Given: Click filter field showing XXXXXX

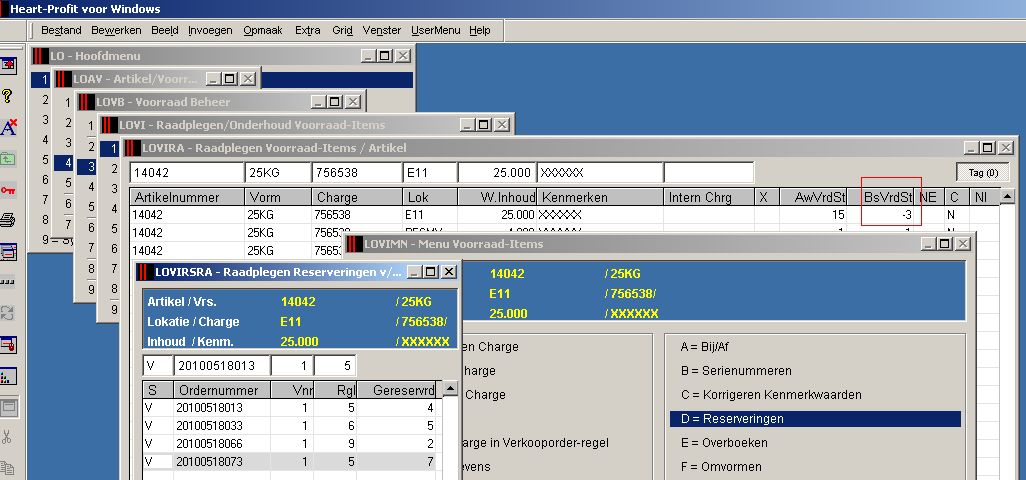Looking at the screenshot, I should [x=600, y=173].
